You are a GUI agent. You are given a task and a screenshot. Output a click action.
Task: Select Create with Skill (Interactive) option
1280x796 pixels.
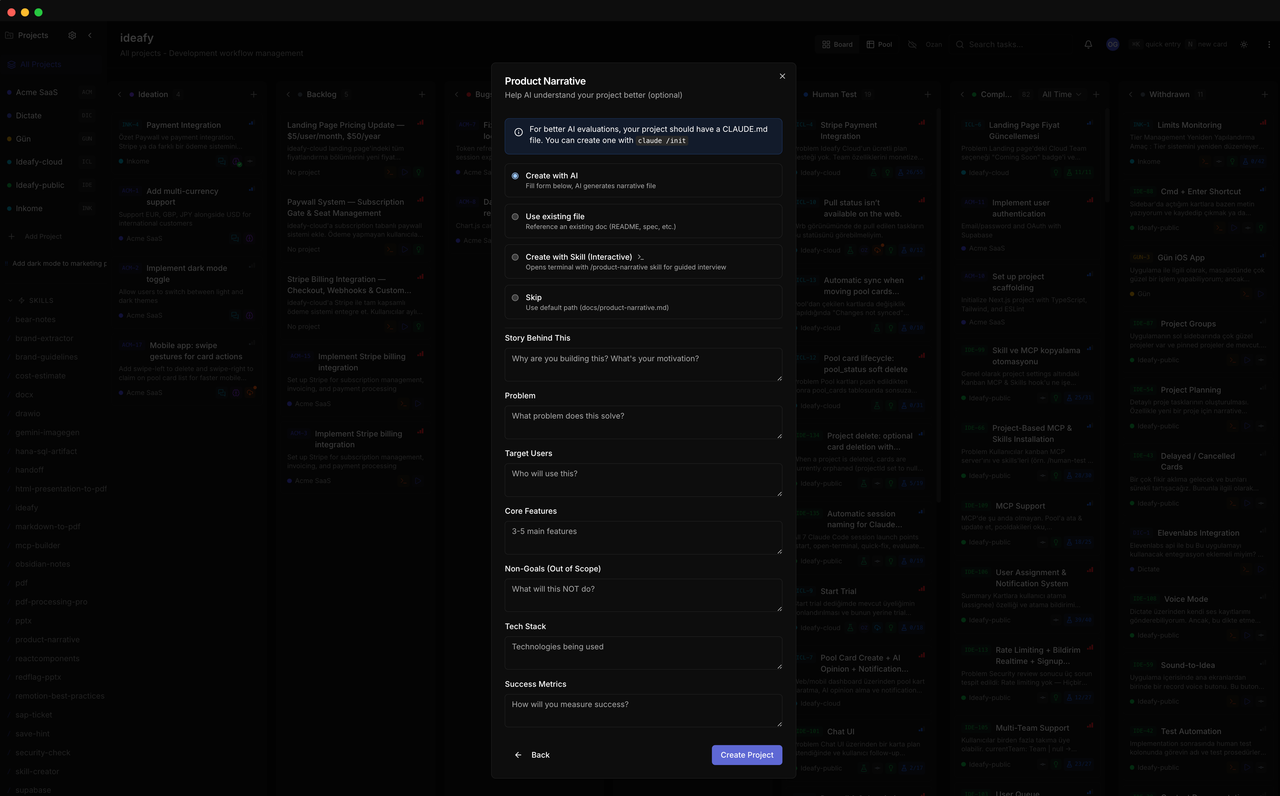tap(515, 257)
